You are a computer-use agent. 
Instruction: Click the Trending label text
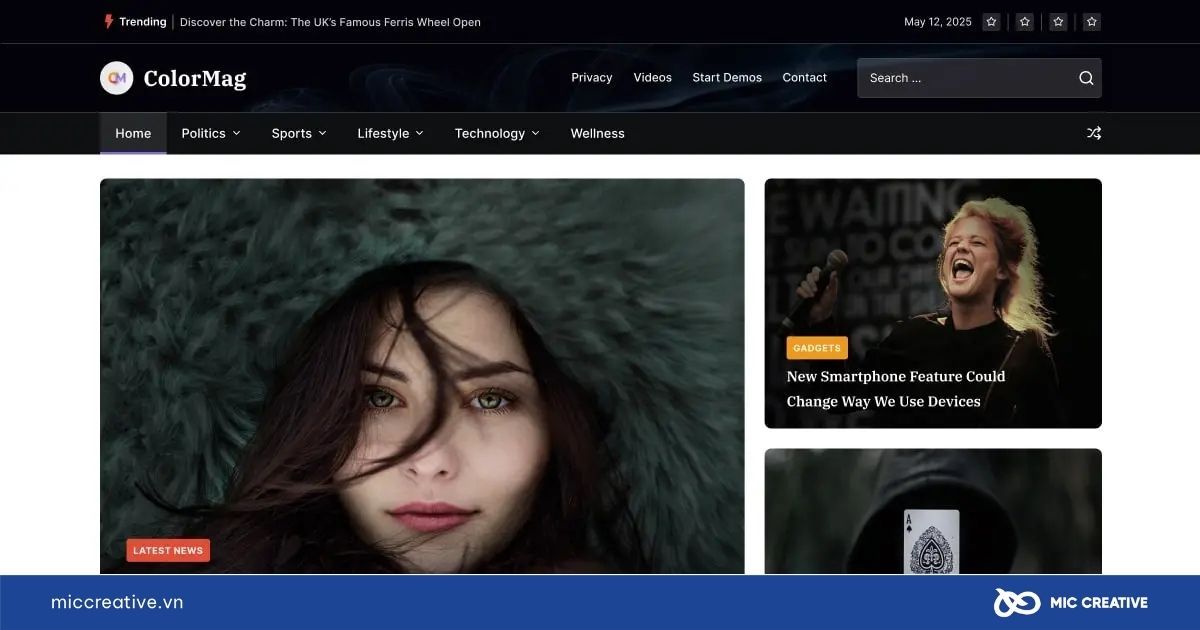coord(143,22)
